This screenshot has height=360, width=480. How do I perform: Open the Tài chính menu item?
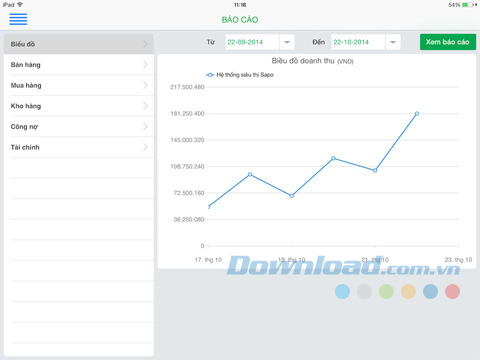[x=79, y=147]
